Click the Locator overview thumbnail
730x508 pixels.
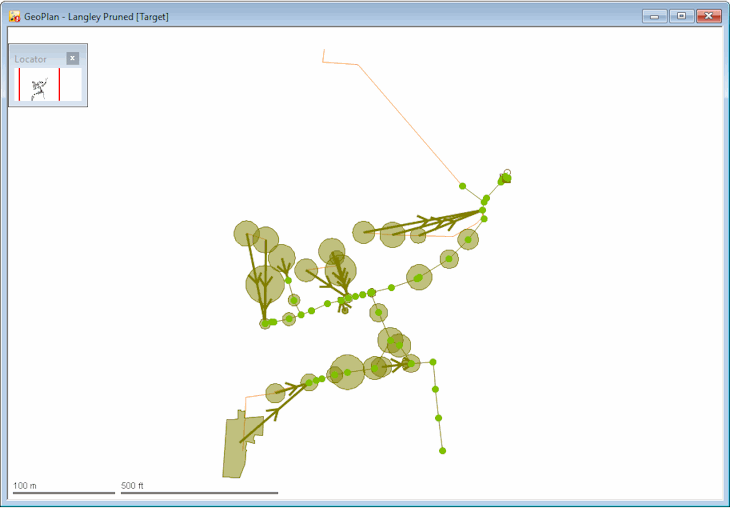point(48,84)
